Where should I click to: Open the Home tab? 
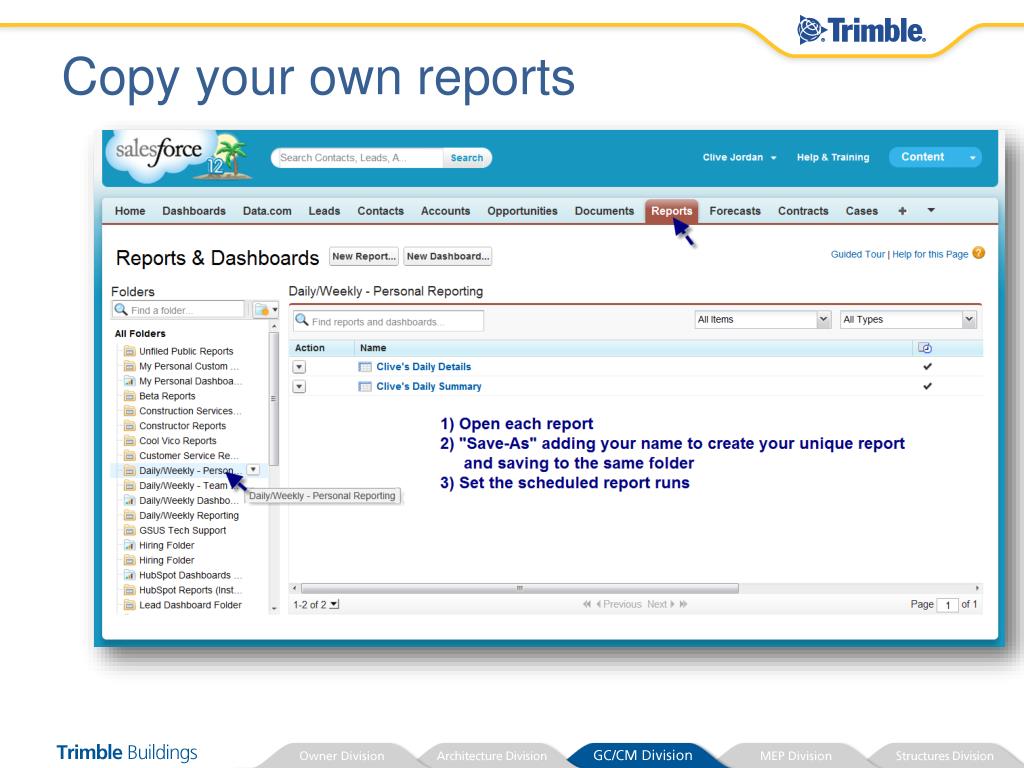(130, 211)
